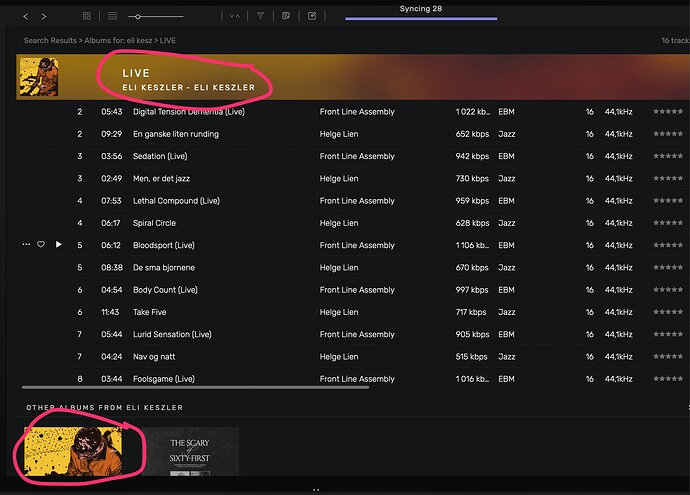Click artist Front Line Assembly on Sedation row
The height and width of the screenshot is (495, 690).
[x=357, y=156]
